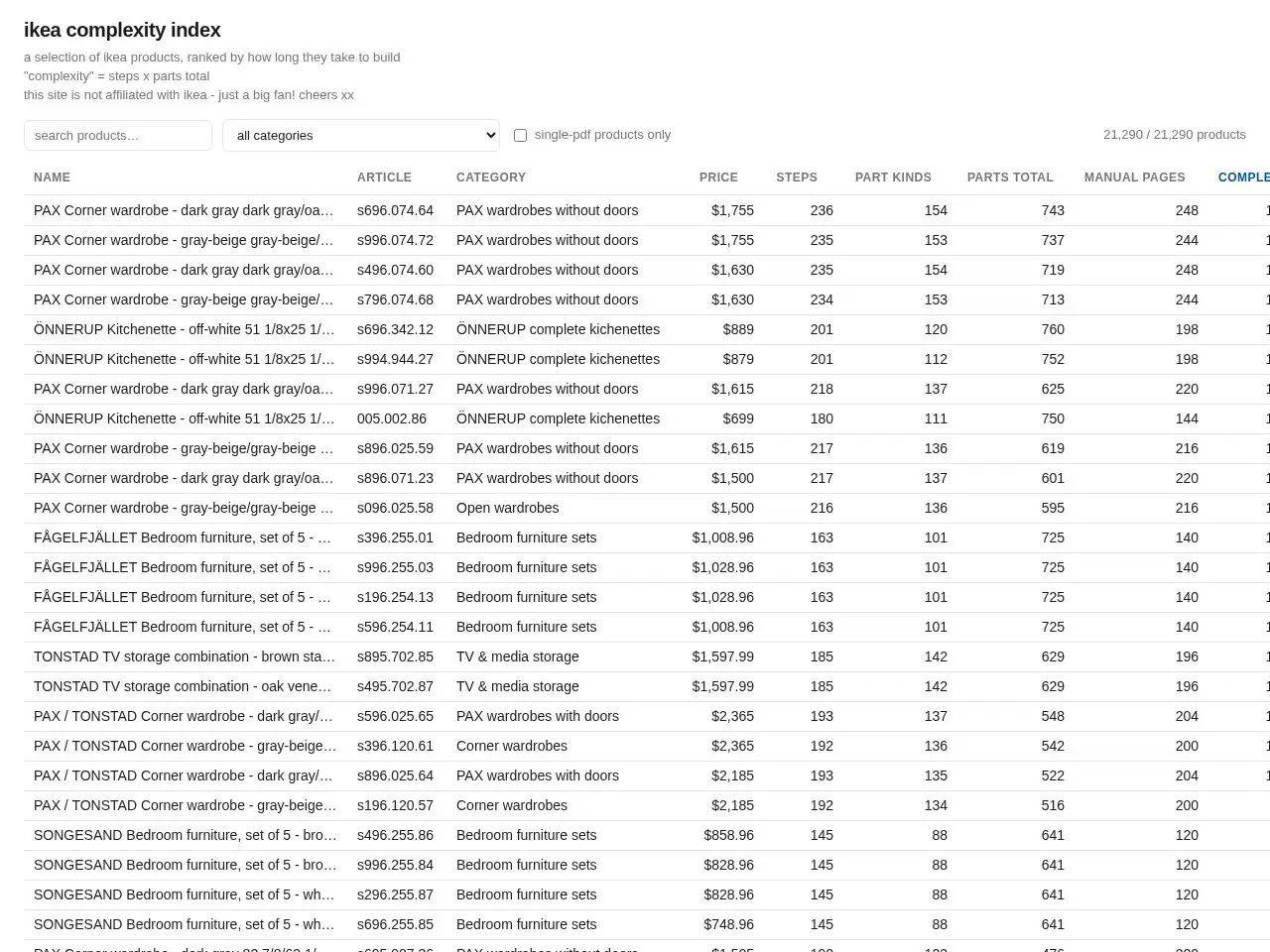The height and width of the screenshot is (952, 1270).
Task: Click TONSTAD TV storage combination - brown stained product name
Action: pos(185,656)
